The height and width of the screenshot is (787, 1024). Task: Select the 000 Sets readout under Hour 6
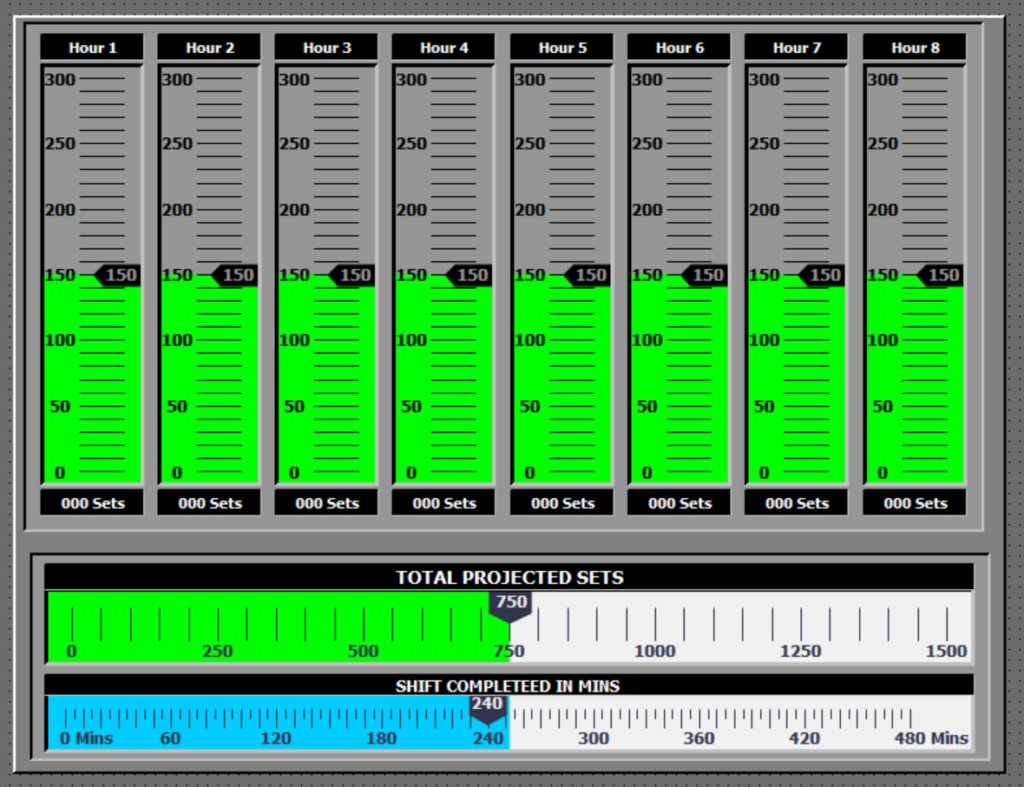click(x=679, y=503)
